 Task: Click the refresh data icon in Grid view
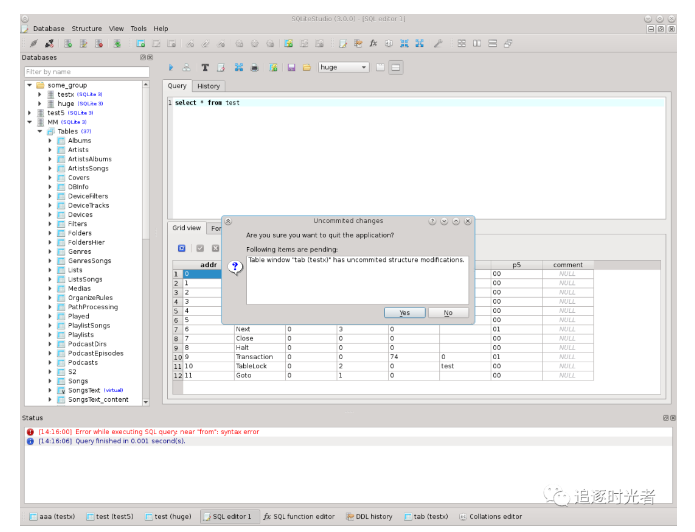(x=181, y=248)
